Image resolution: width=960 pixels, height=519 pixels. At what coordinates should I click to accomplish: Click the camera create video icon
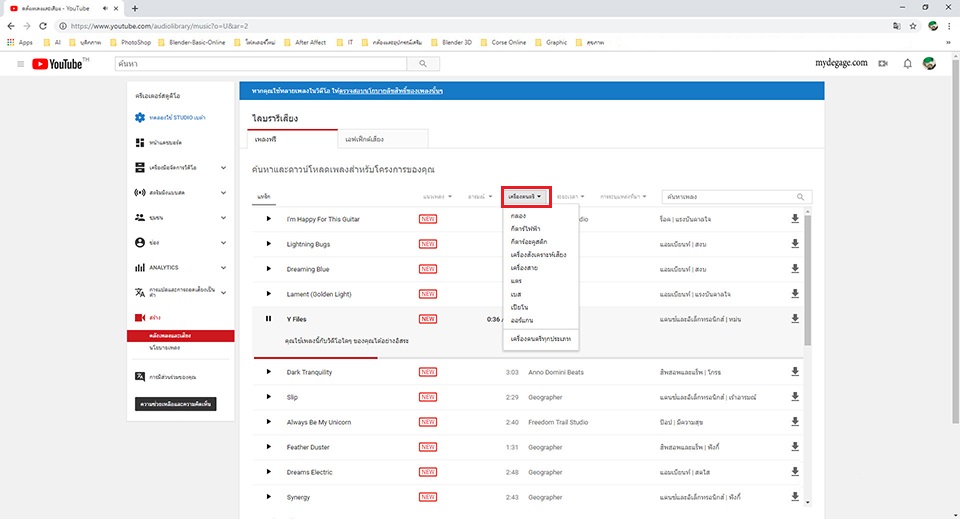pos(883,64)
